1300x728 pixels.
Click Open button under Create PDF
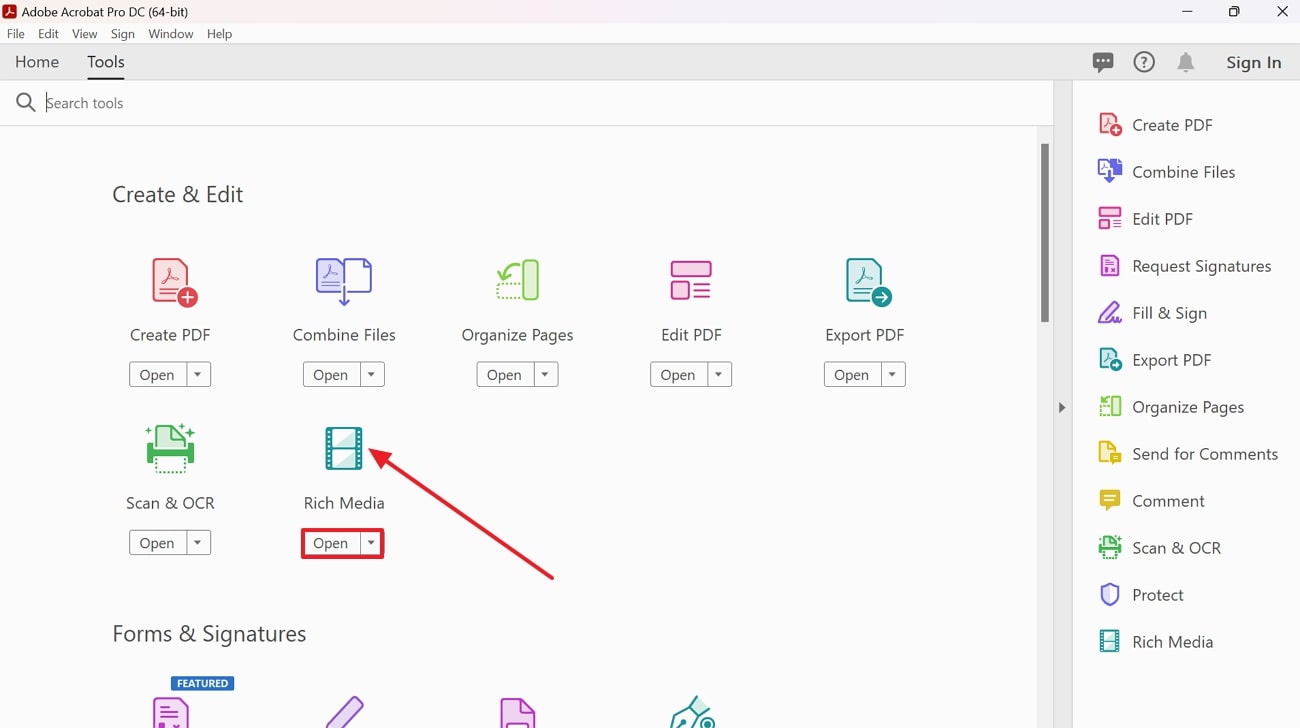pos(157,375)
